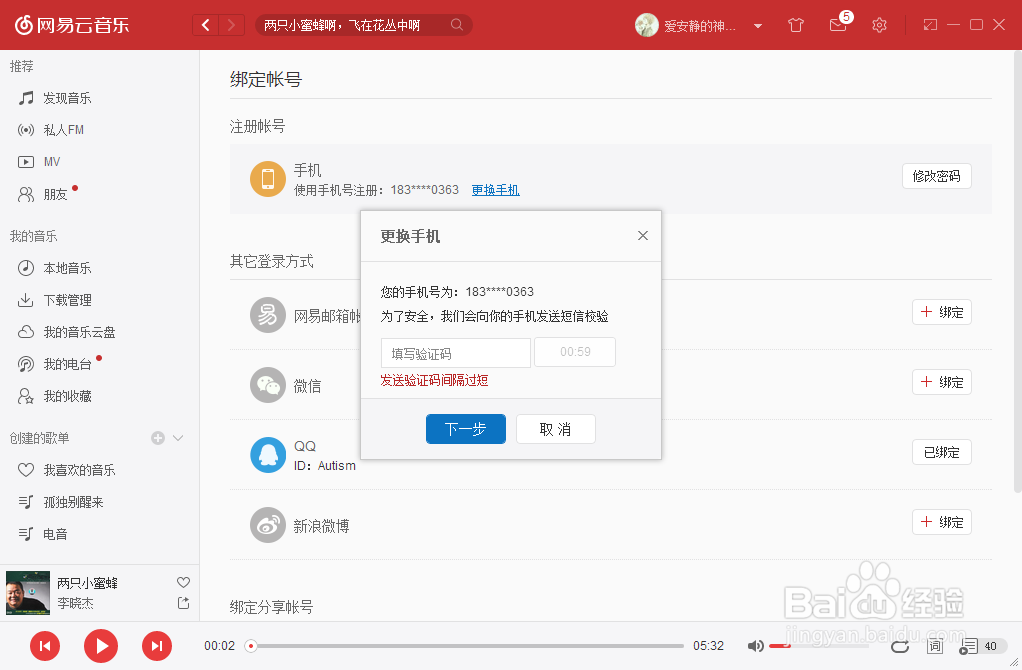This screenshot has height=670, width=1022.
Task: Click the artist name 李晓杰
Action: click(x=75, y=603)
